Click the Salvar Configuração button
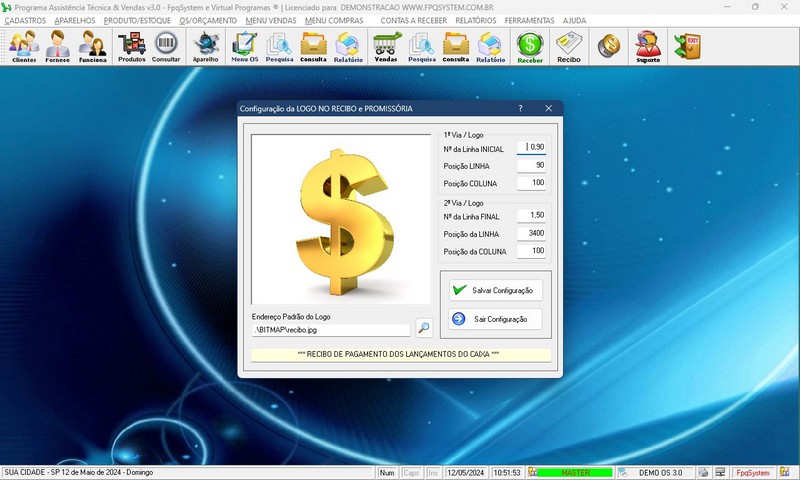800x480 pixels. pyautogui.click(x=495, y=290)
